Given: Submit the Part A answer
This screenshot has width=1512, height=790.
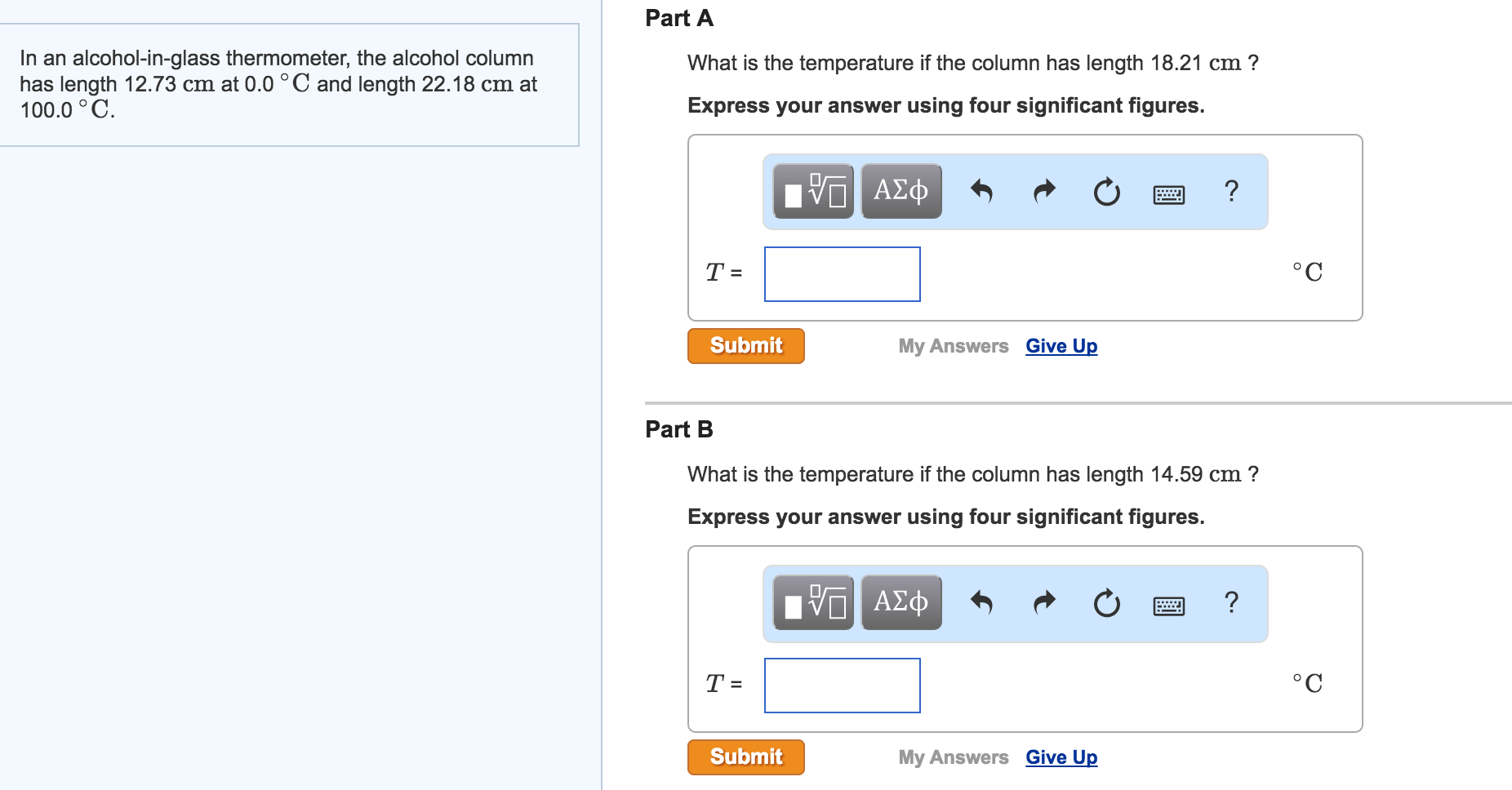Looking at the screenshot, I should 745,345.
